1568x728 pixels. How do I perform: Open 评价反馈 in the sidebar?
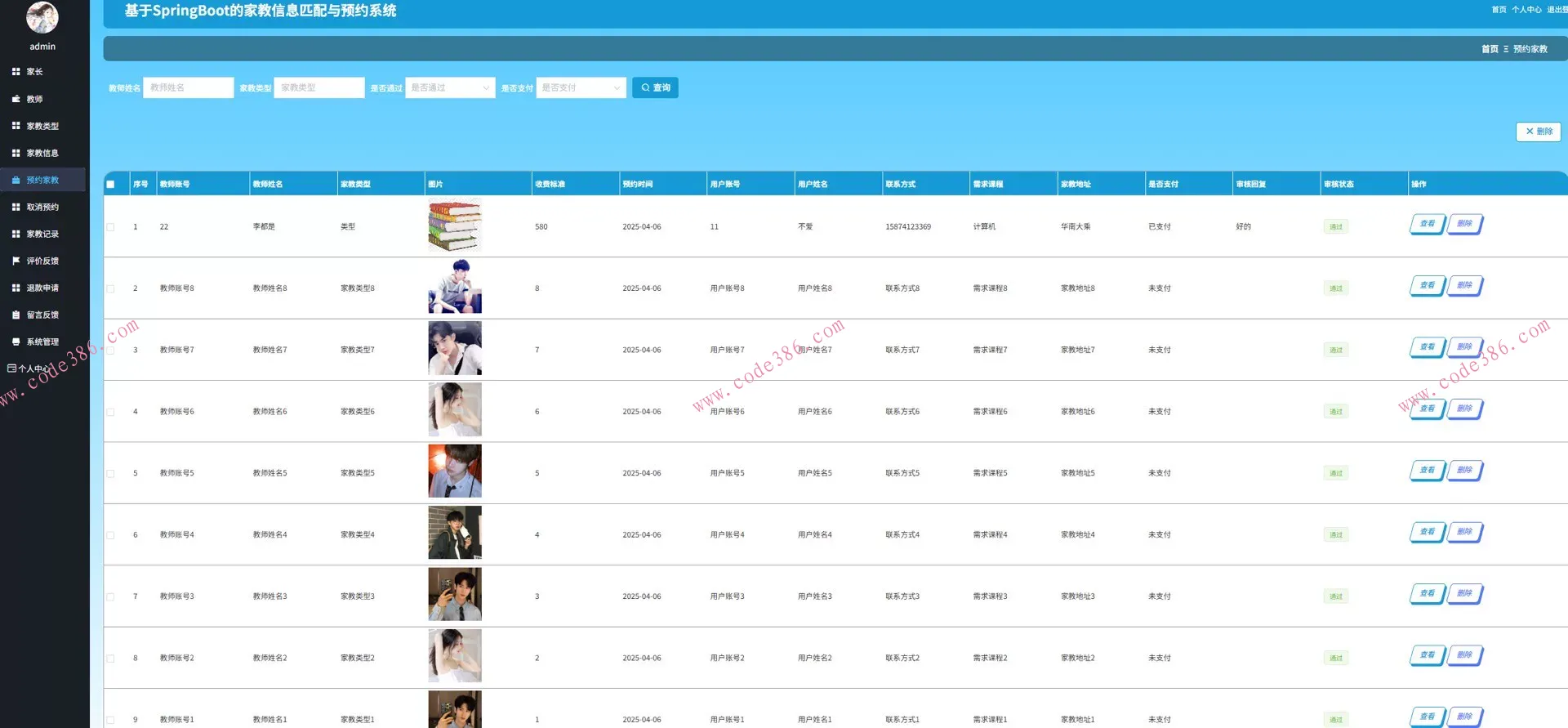pos(42,261)
